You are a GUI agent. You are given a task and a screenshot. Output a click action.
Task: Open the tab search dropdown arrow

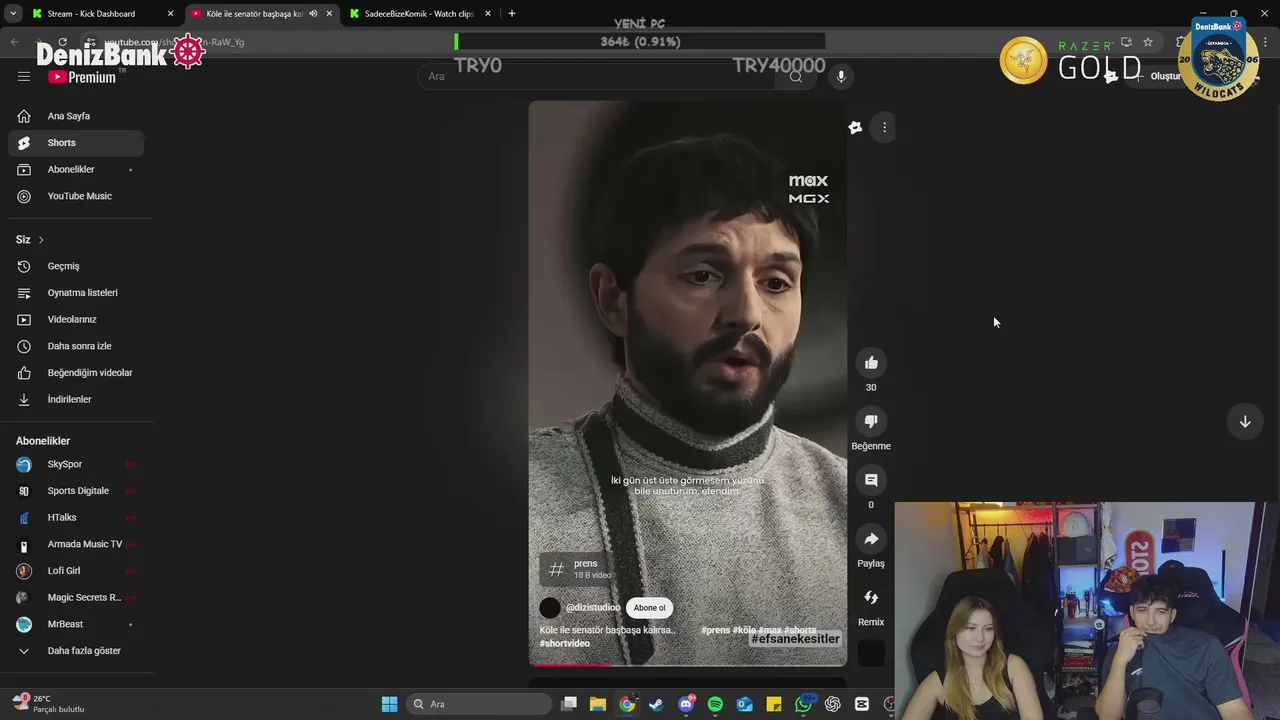point(12,14)
